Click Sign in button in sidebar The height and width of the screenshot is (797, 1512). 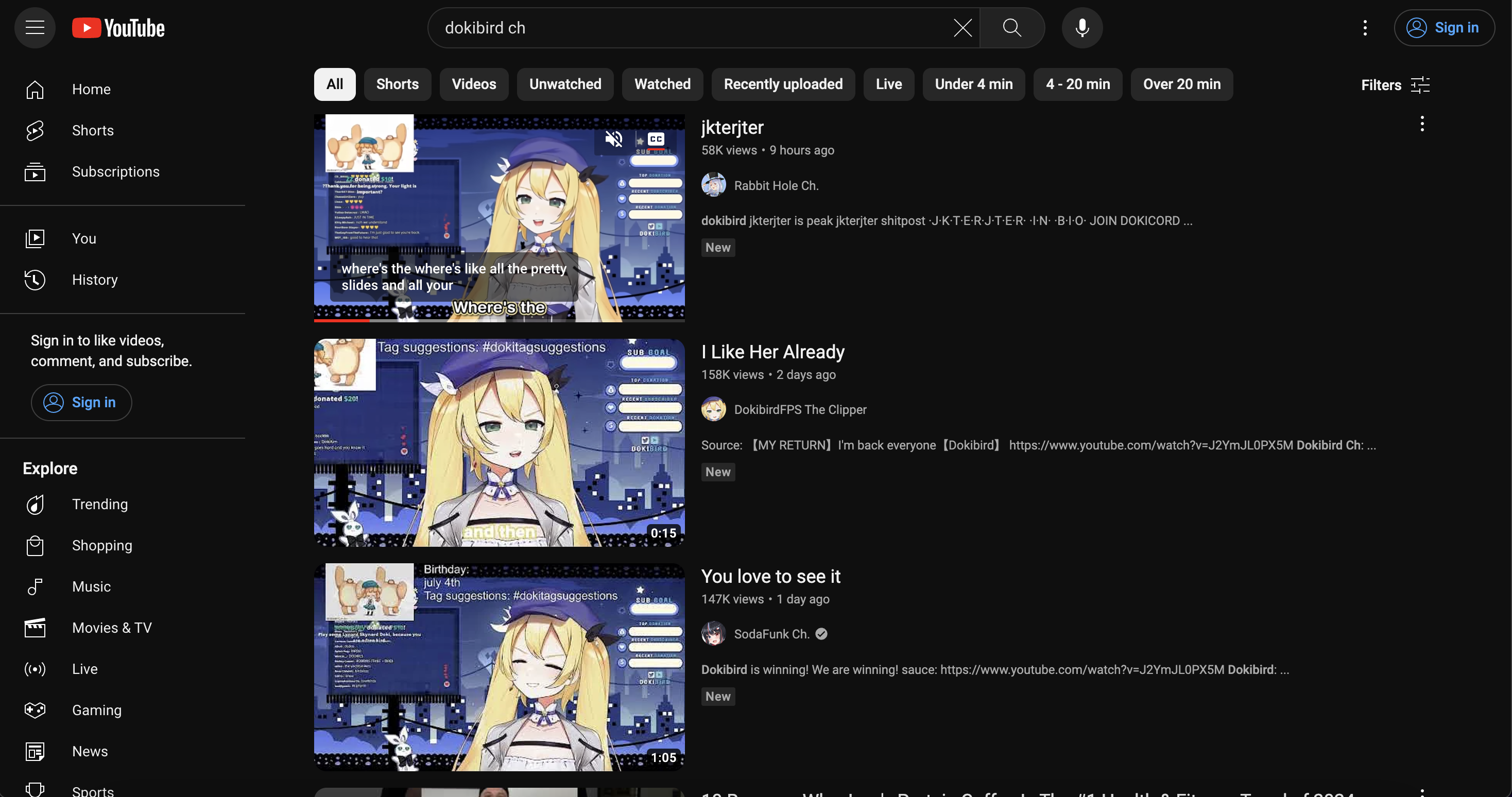pos(81,402)
